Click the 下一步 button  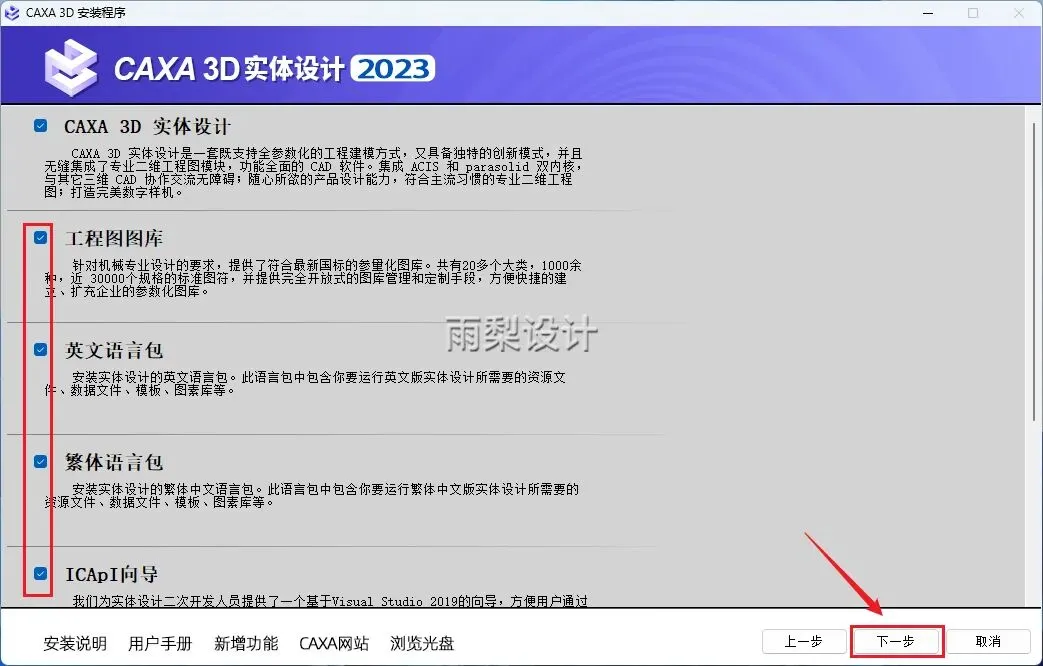(x=895, y=641)
